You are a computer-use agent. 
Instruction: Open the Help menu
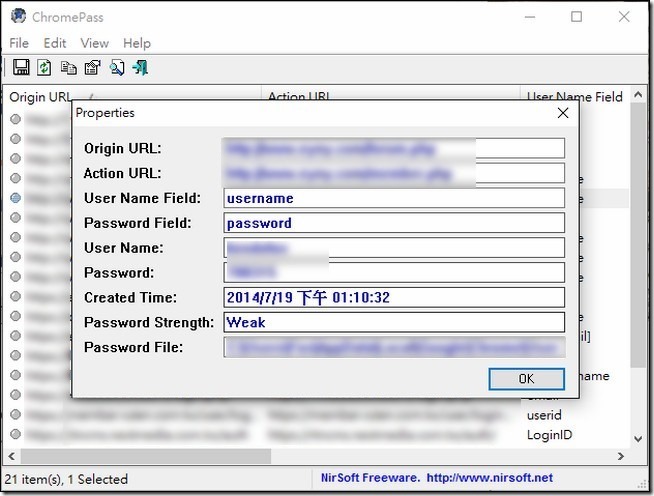[137, 43]
